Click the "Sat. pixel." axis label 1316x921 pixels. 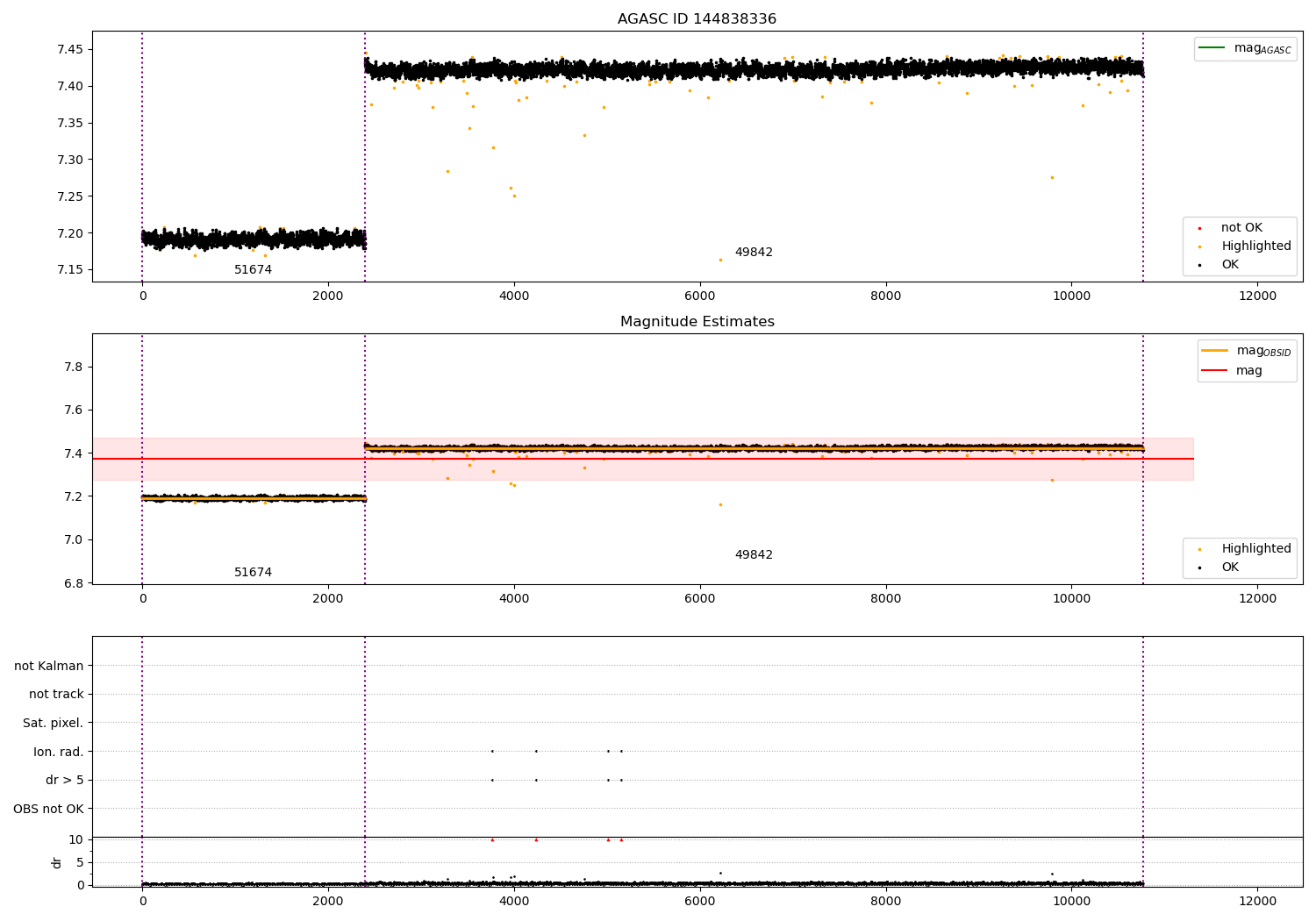[54, 724]
